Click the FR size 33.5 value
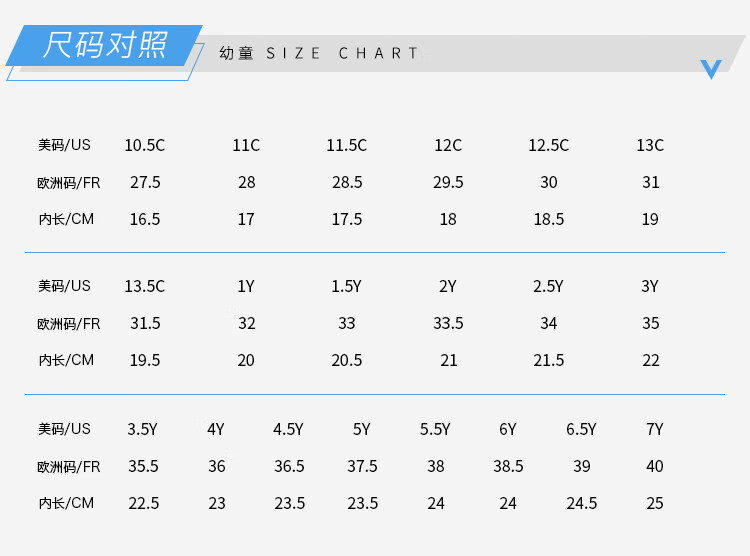Screen dimensions: 750x556 point(448,323)
